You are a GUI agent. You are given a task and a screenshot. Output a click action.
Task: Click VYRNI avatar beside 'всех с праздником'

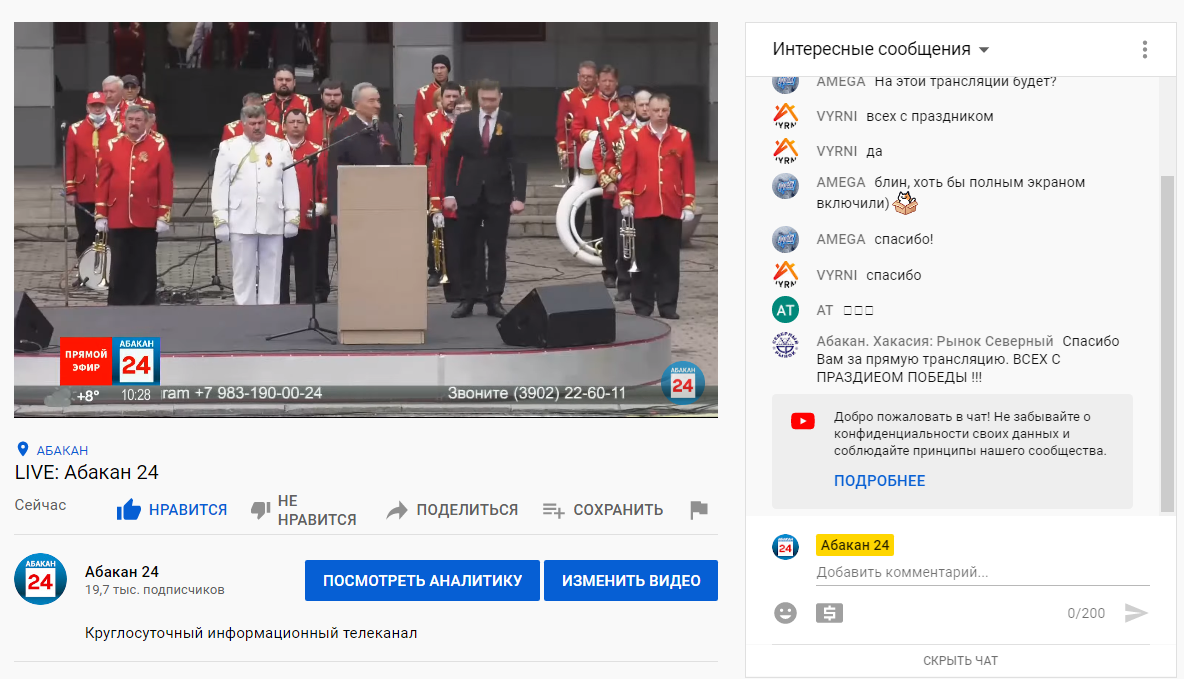[785, 116]
